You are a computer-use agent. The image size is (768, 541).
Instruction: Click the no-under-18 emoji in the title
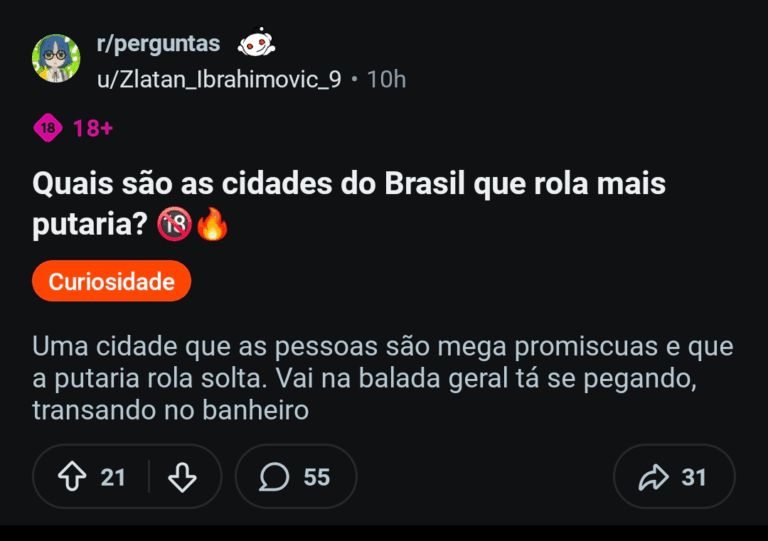click(x=174, y=226)
